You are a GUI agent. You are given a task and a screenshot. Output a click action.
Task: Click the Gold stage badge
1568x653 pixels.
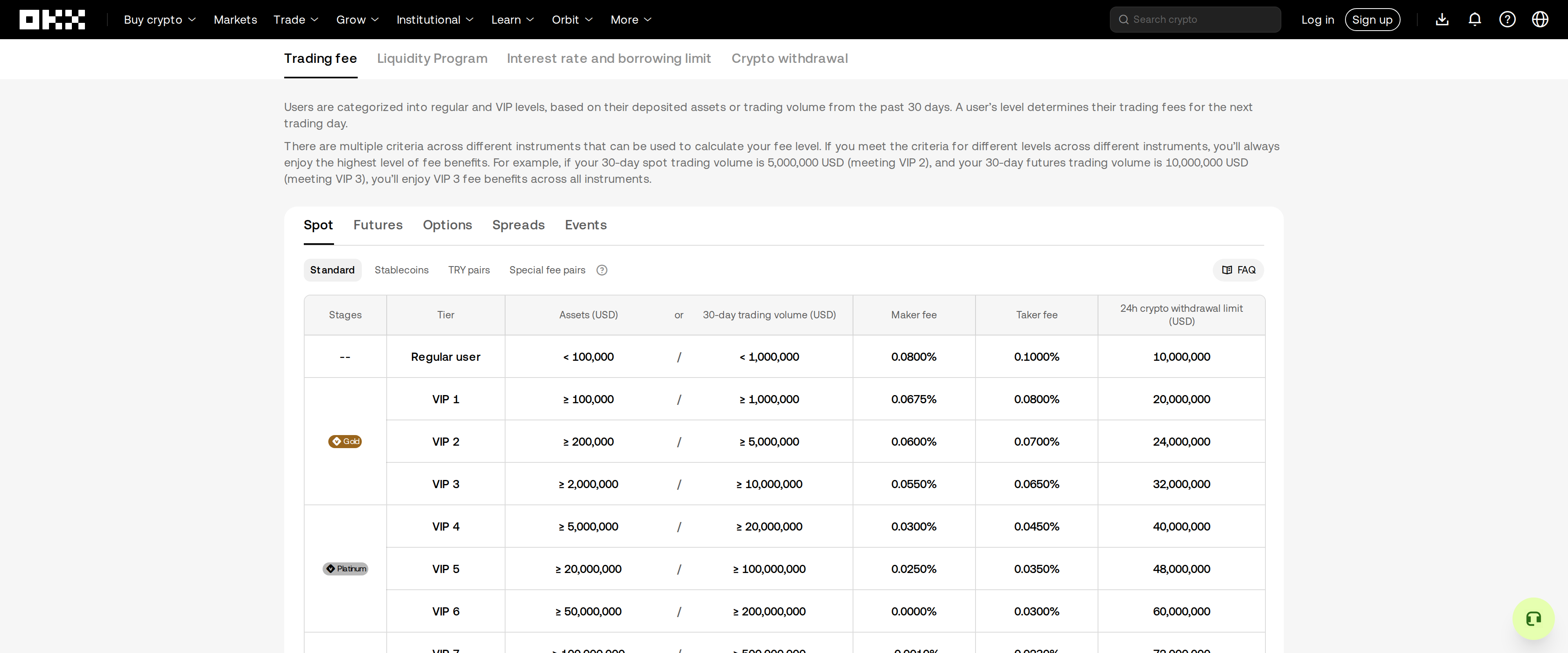345,441
